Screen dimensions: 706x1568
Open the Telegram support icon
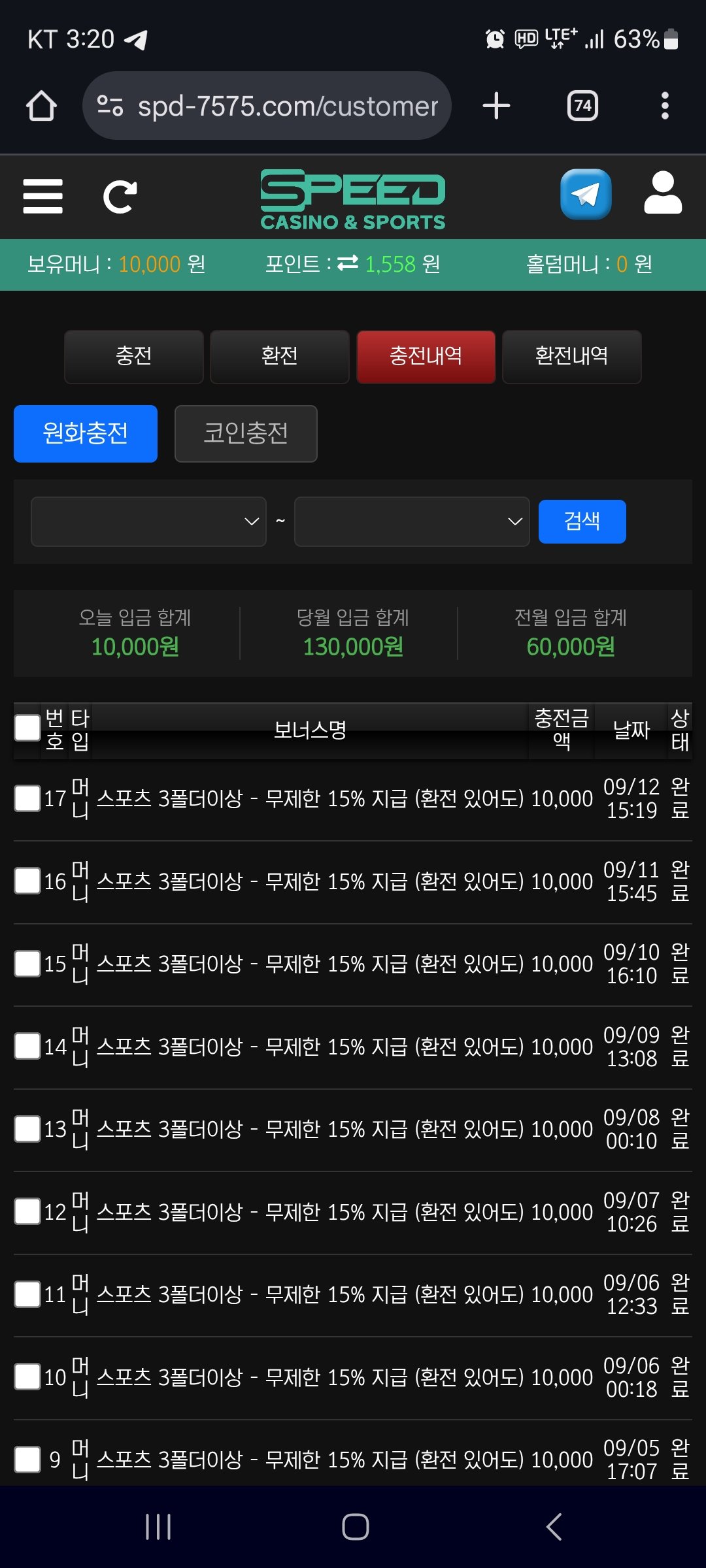(586, 195)
